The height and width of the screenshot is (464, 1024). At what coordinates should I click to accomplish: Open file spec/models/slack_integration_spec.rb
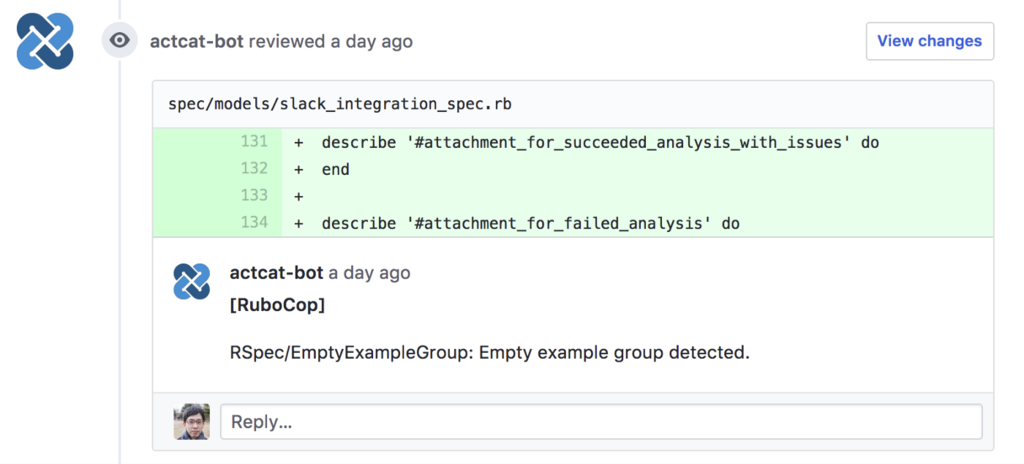pyautogui.click(x=340, y=104)
